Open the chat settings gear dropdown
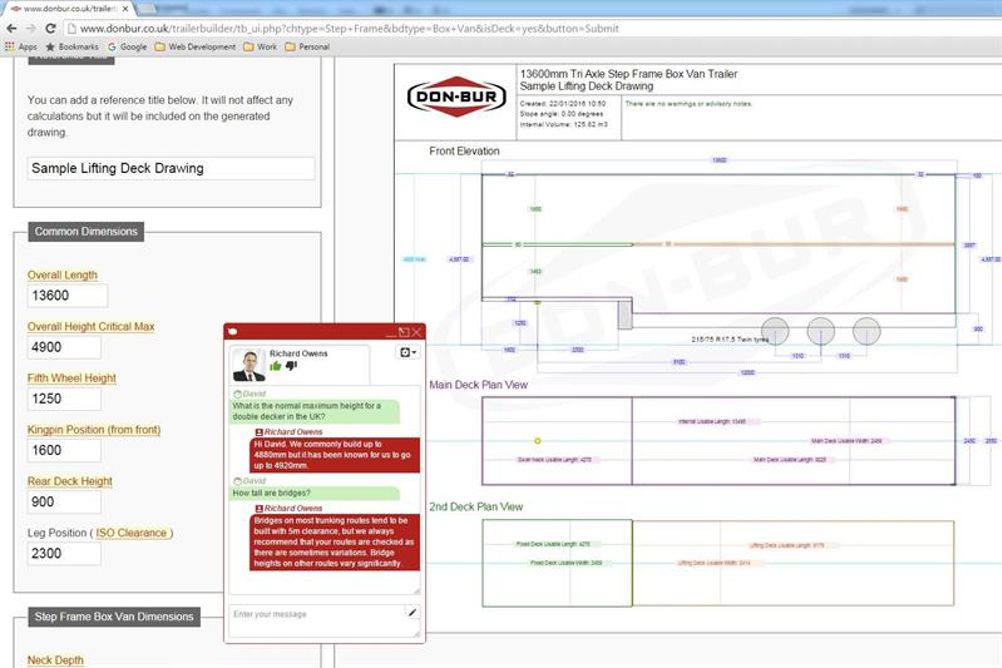 [x=408, y=353]
